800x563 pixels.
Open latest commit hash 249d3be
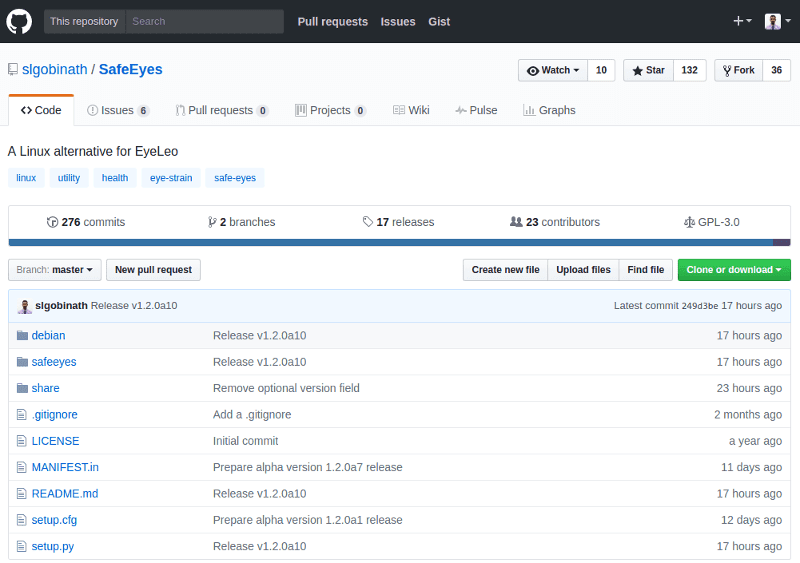click(700, 306)
